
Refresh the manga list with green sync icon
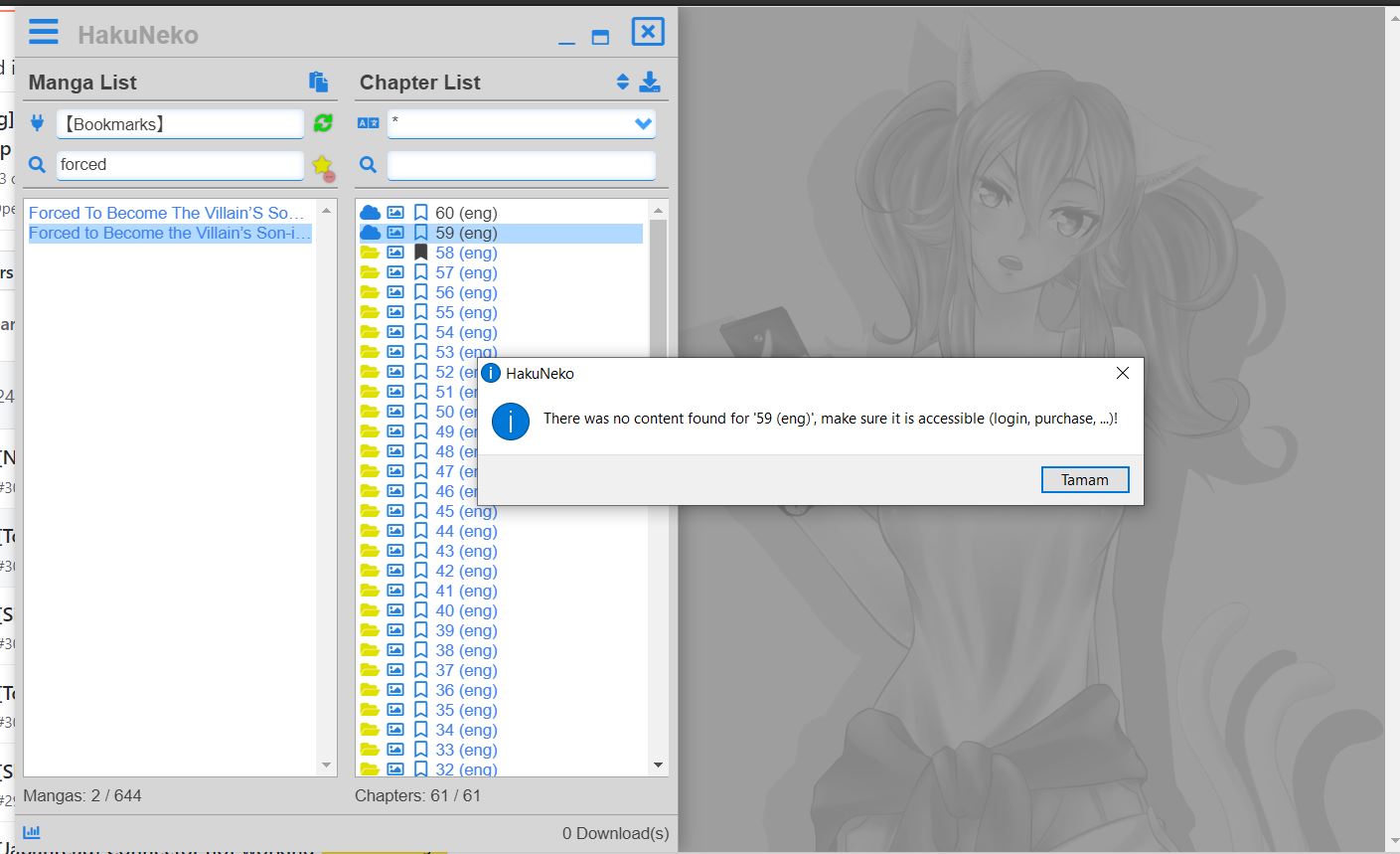pyautogui.click(x=323, y=123)
